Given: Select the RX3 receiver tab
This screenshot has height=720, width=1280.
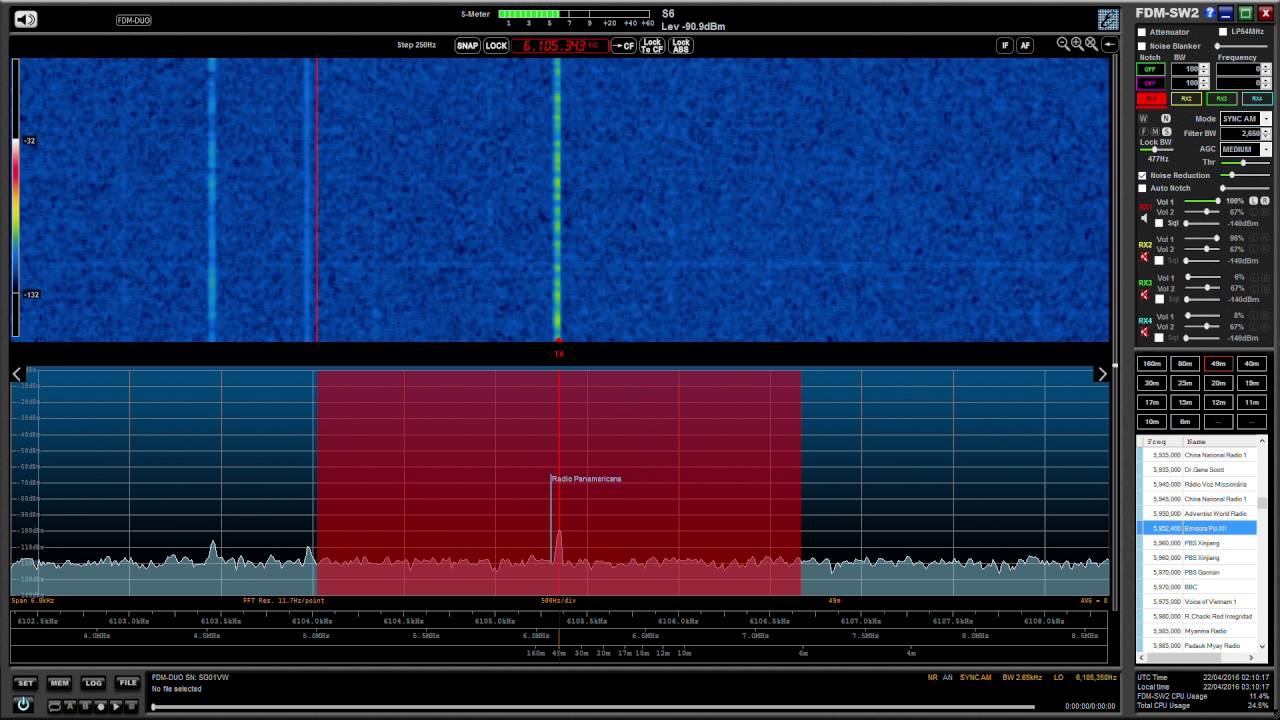Looking at the screenshot, I should (x=1222, y=99).
